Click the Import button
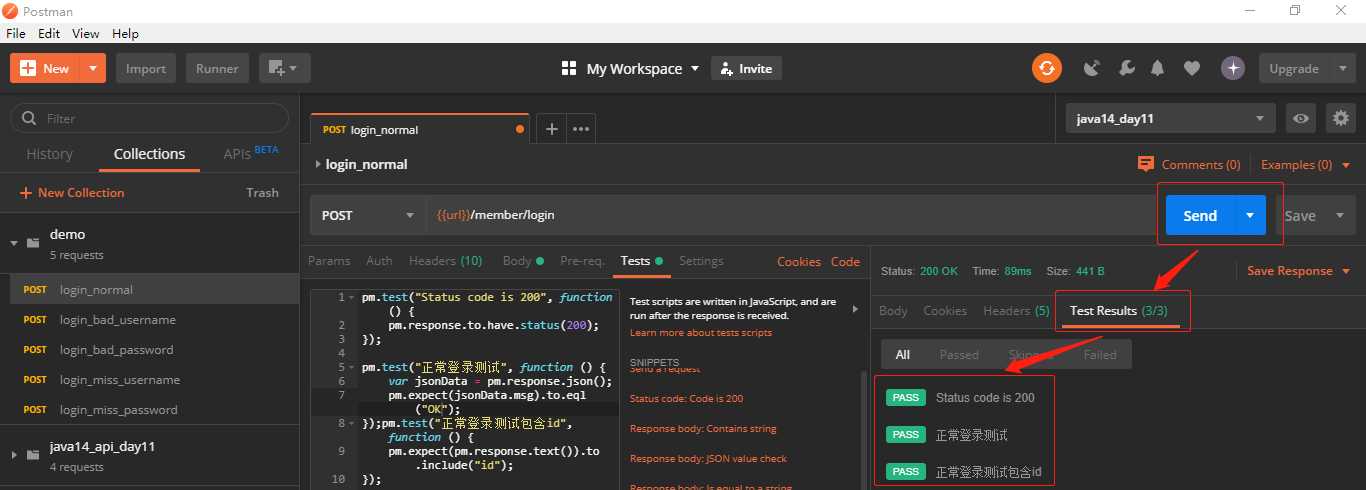This screenshot has height=490, width=1366. click(146, 68)
